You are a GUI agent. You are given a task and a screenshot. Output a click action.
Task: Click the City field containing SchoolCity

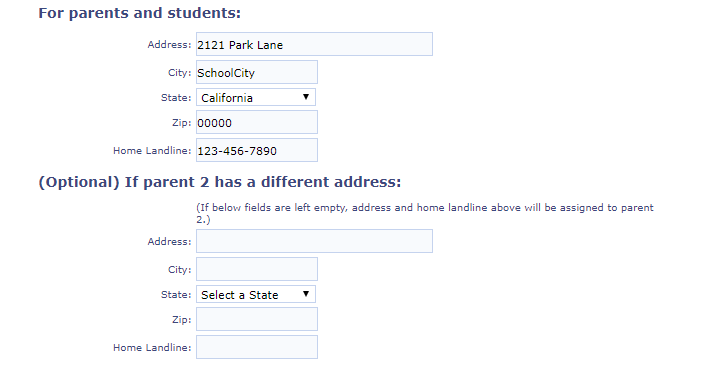[257, 72]
